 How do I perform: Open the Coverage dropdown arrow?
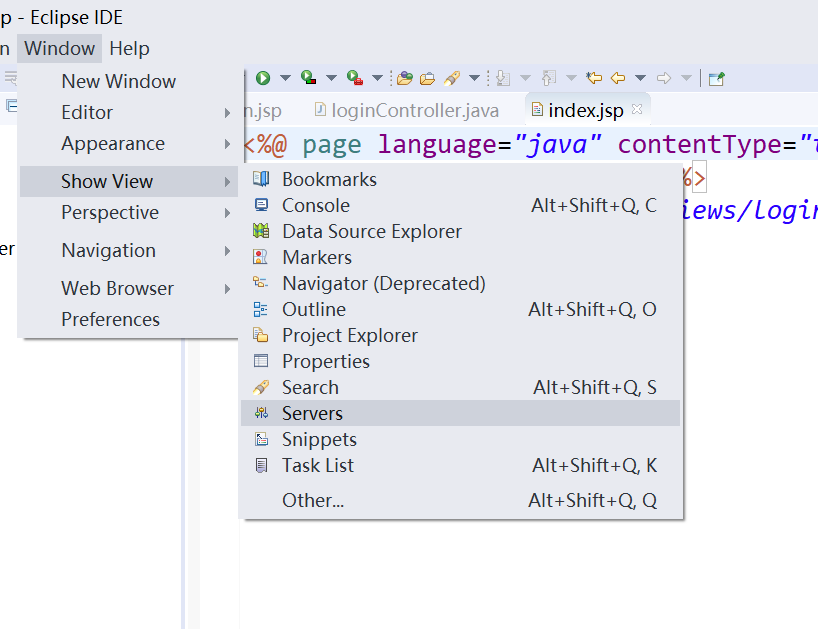(331, 78)
